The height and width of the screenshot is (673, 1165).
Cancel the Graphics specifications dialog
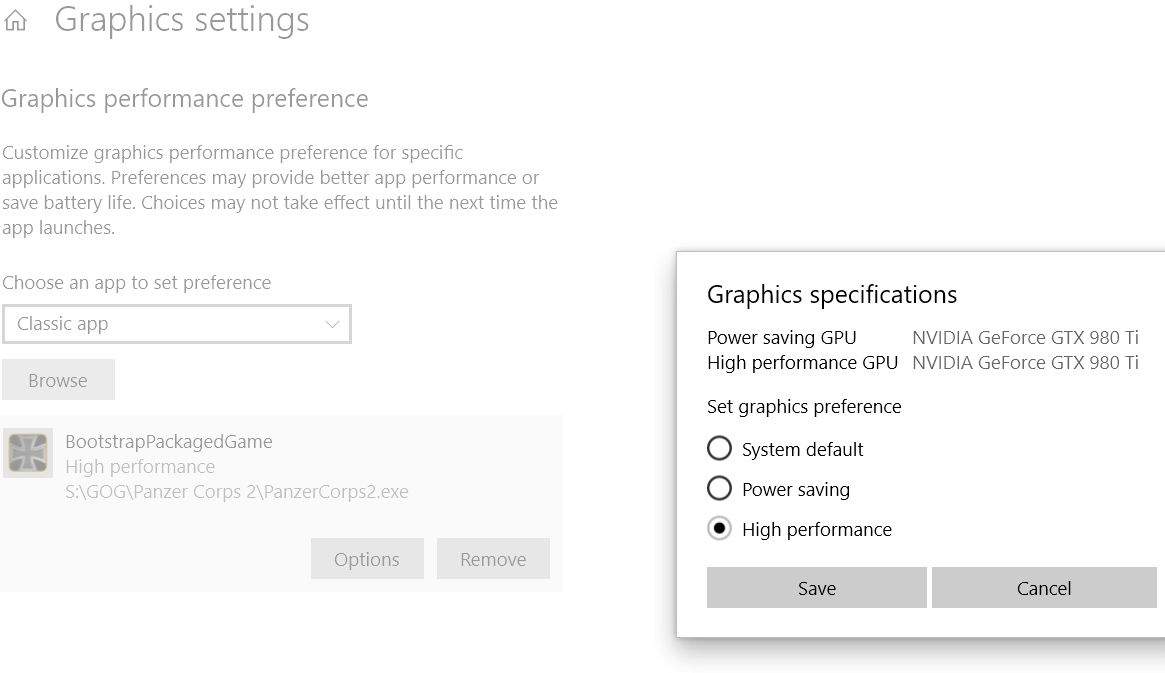click(x=1044, y=588)
